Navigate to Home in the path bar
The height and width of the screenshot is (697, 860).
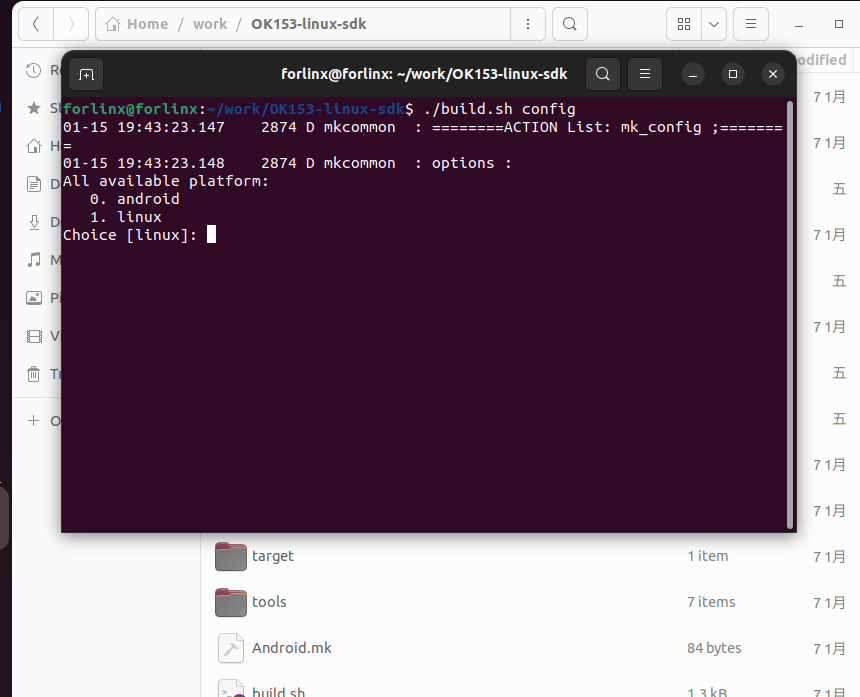[137, 24]
